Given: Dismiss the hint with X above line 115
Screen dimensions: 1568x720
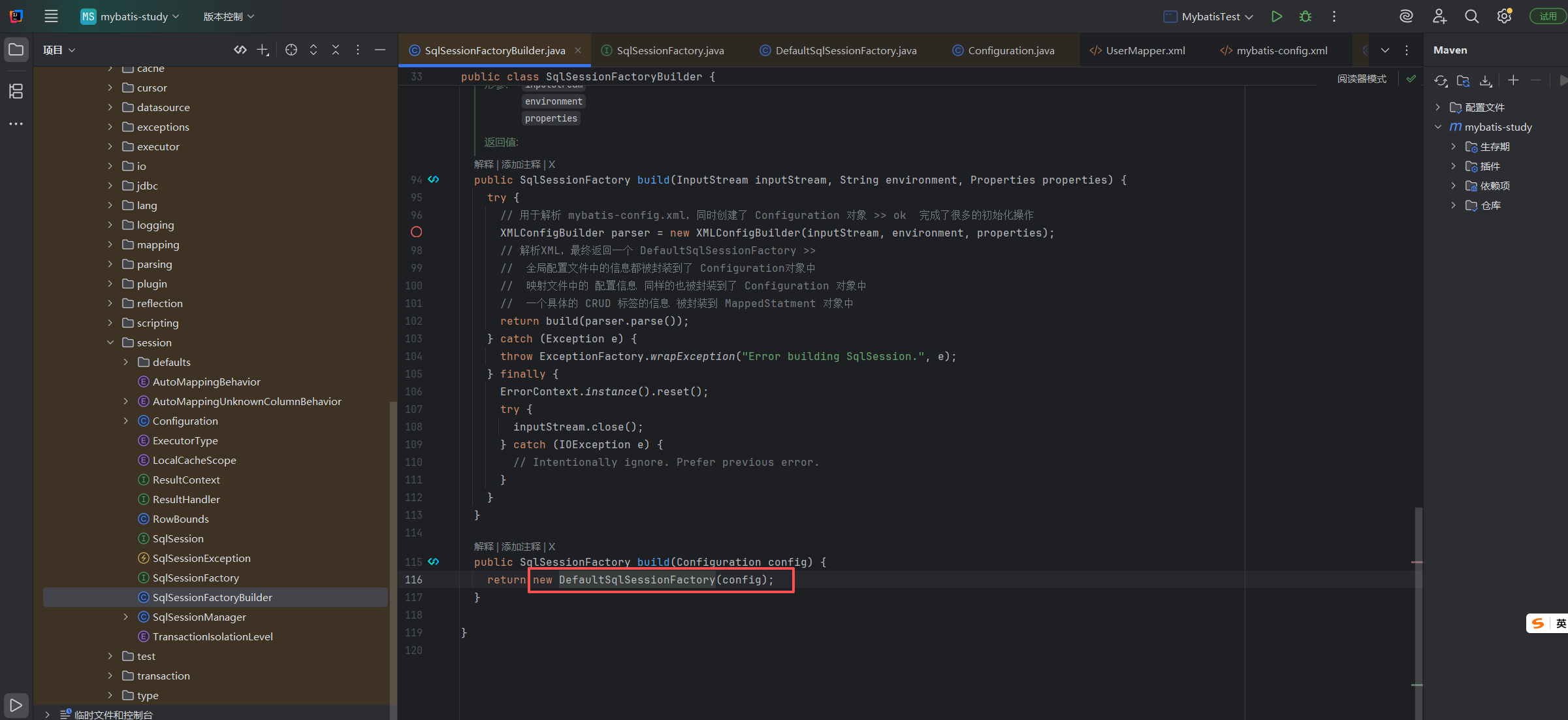Looking at the screenshot, I should [x=552, y=546].
